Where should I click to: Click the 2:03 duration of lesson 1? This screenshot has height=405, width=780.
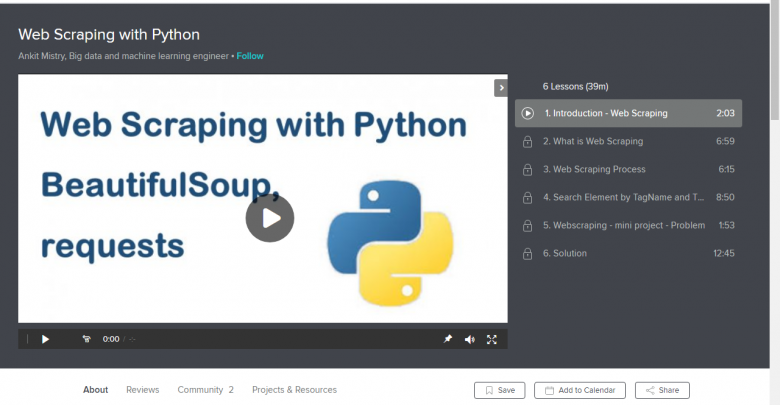(x=725, y=113)
